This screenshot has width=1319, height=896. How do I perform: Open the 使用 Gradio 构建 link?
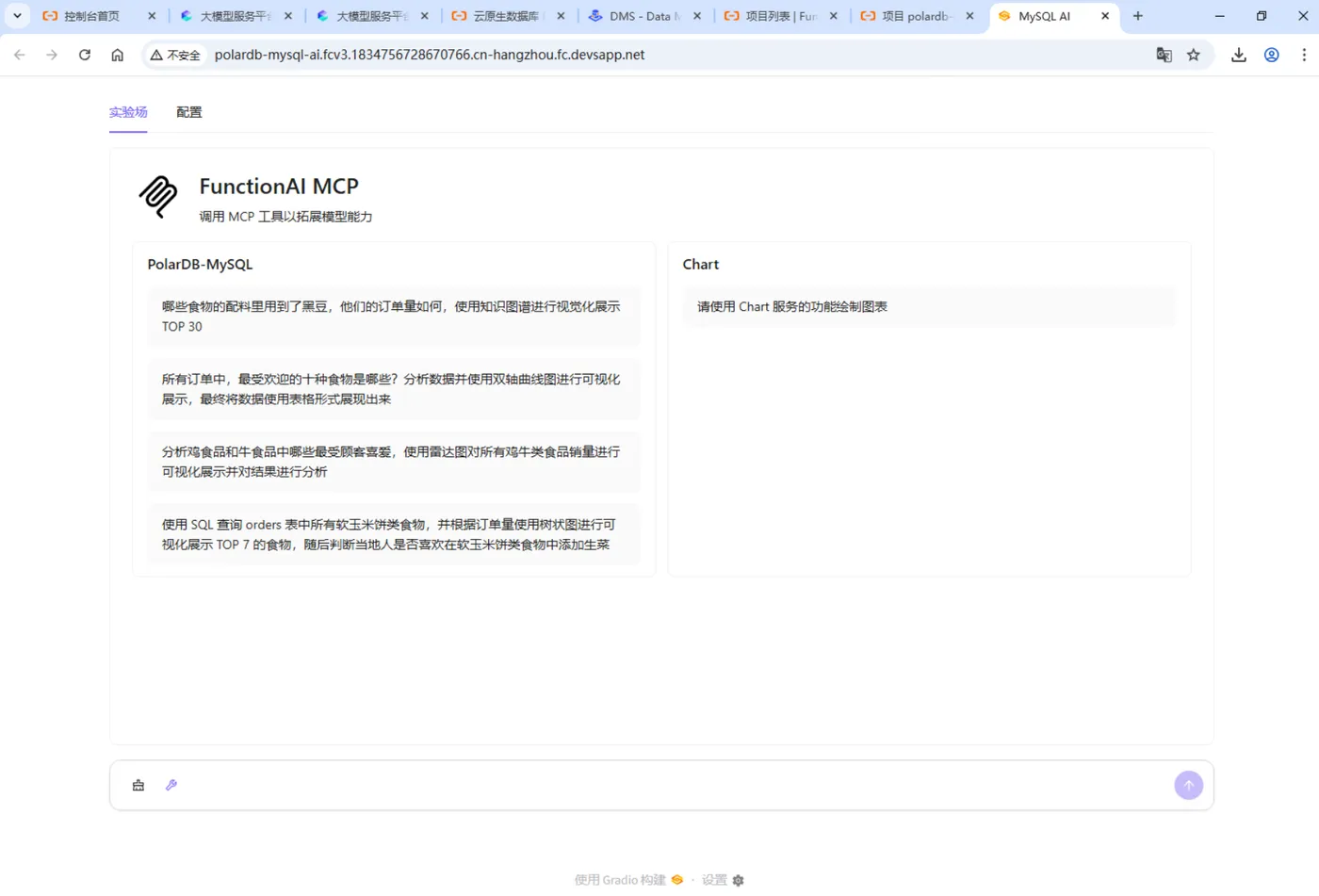point(628,880)
